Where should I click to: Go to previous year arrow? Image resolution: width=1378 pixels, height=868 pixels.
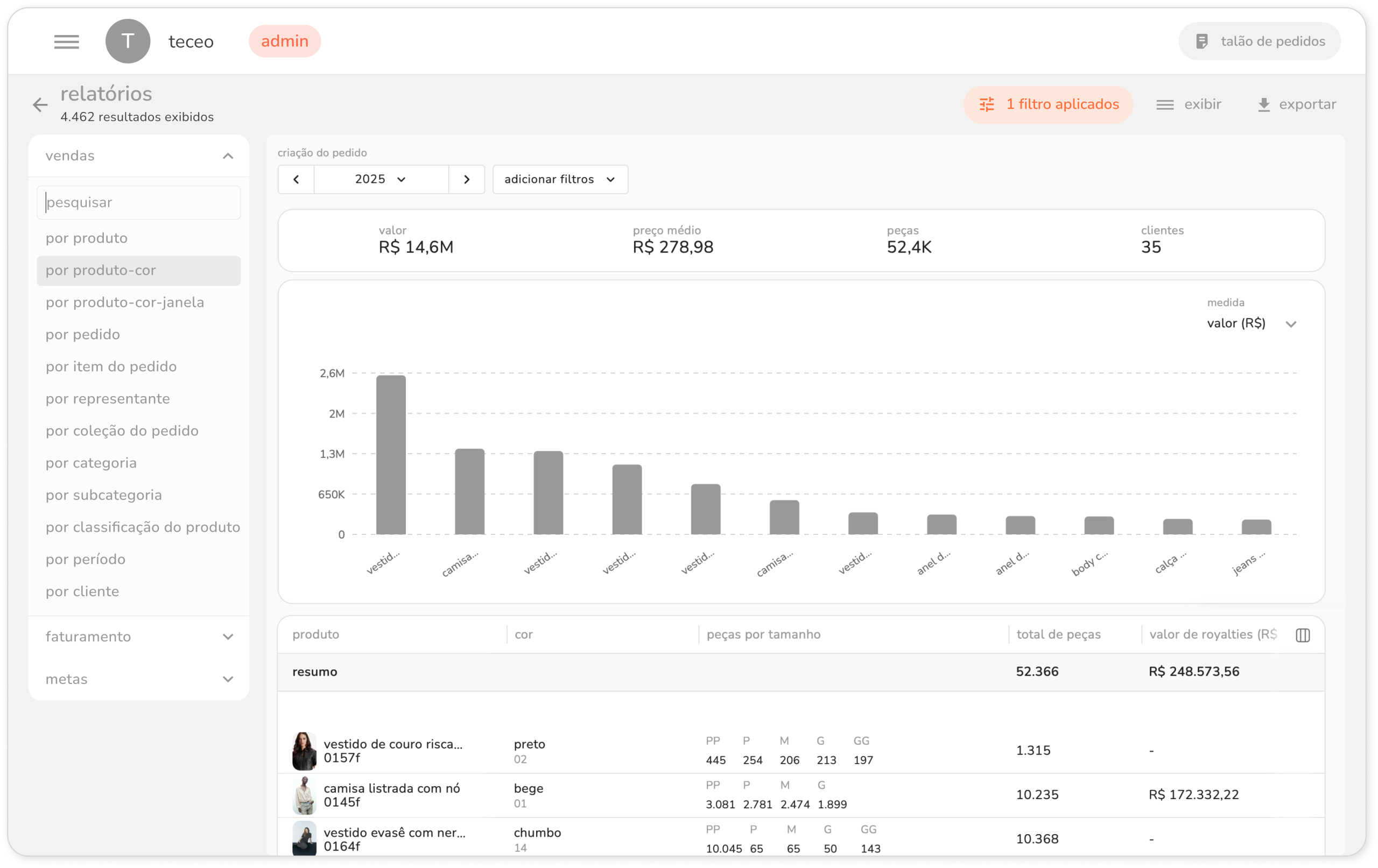(x=296, y=179)
